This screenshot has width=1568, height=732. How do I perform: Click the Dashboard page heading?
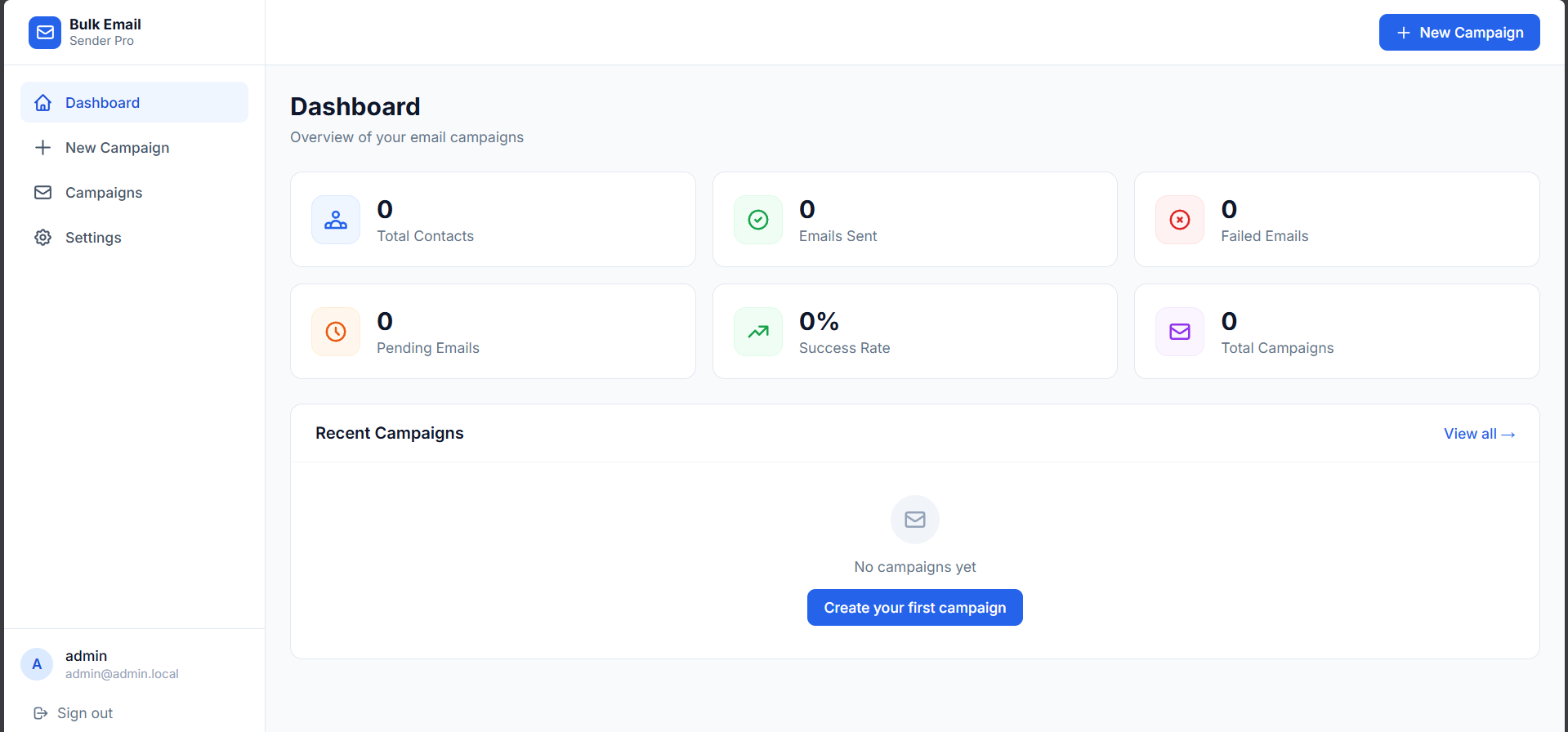(355, 106)
